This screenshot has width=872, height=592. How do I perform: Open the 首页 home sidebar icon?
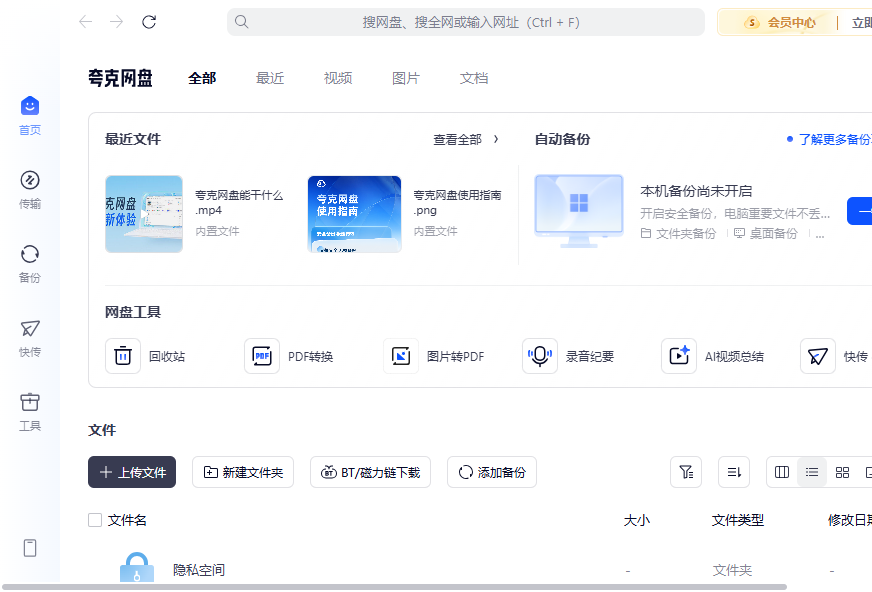(30, 106)
